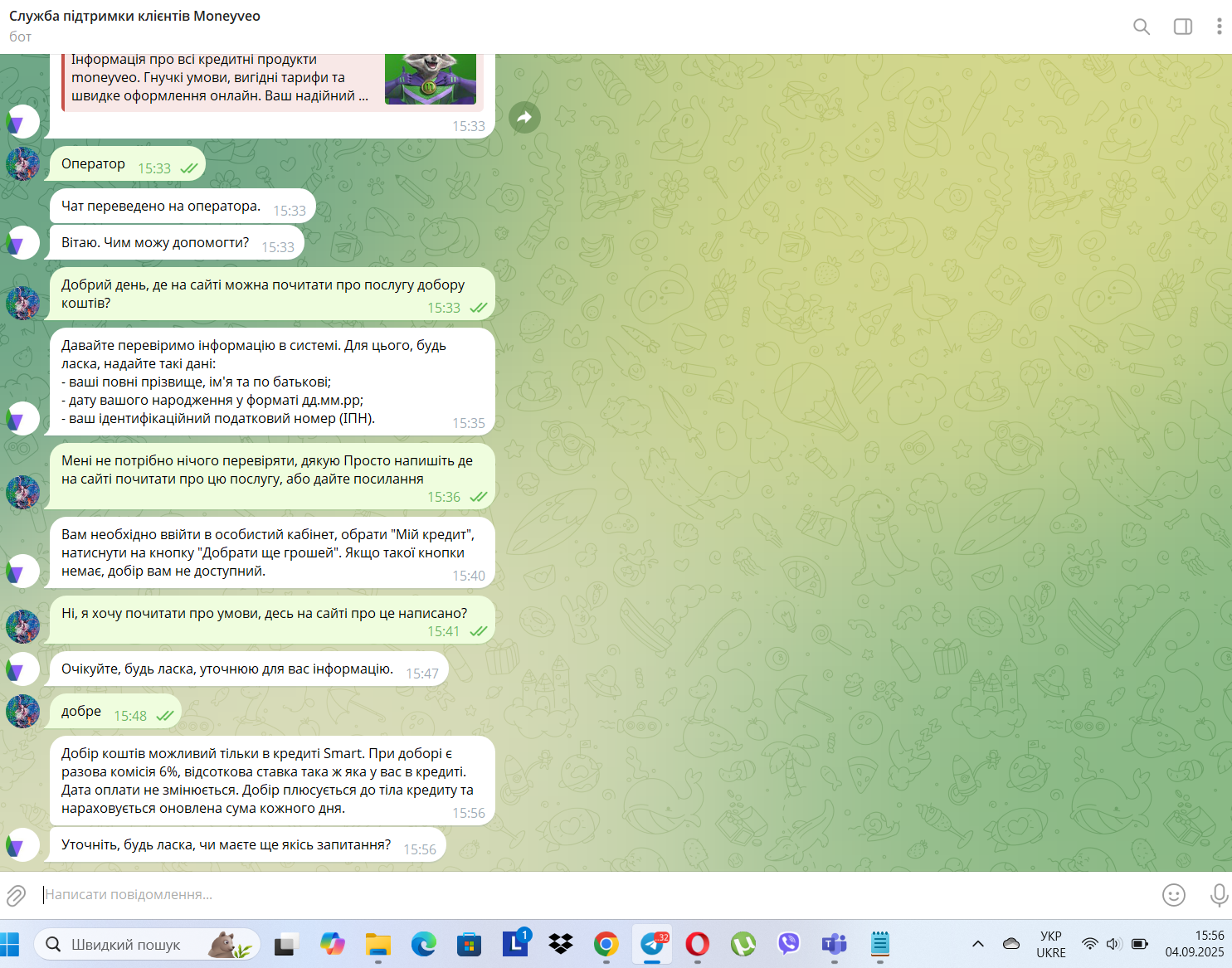This screenshot has height=968, width=1232.
Task: Open Wi-Fi network tray icon
Action: tap(1090, 944)
